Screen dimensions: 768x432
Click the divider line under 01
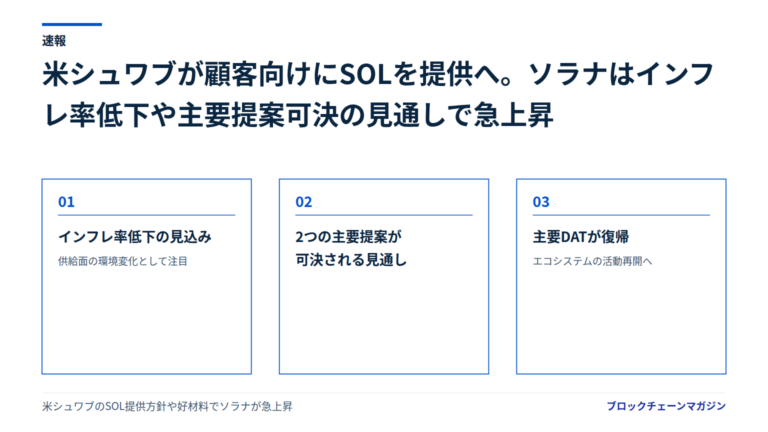click(146, 215)
